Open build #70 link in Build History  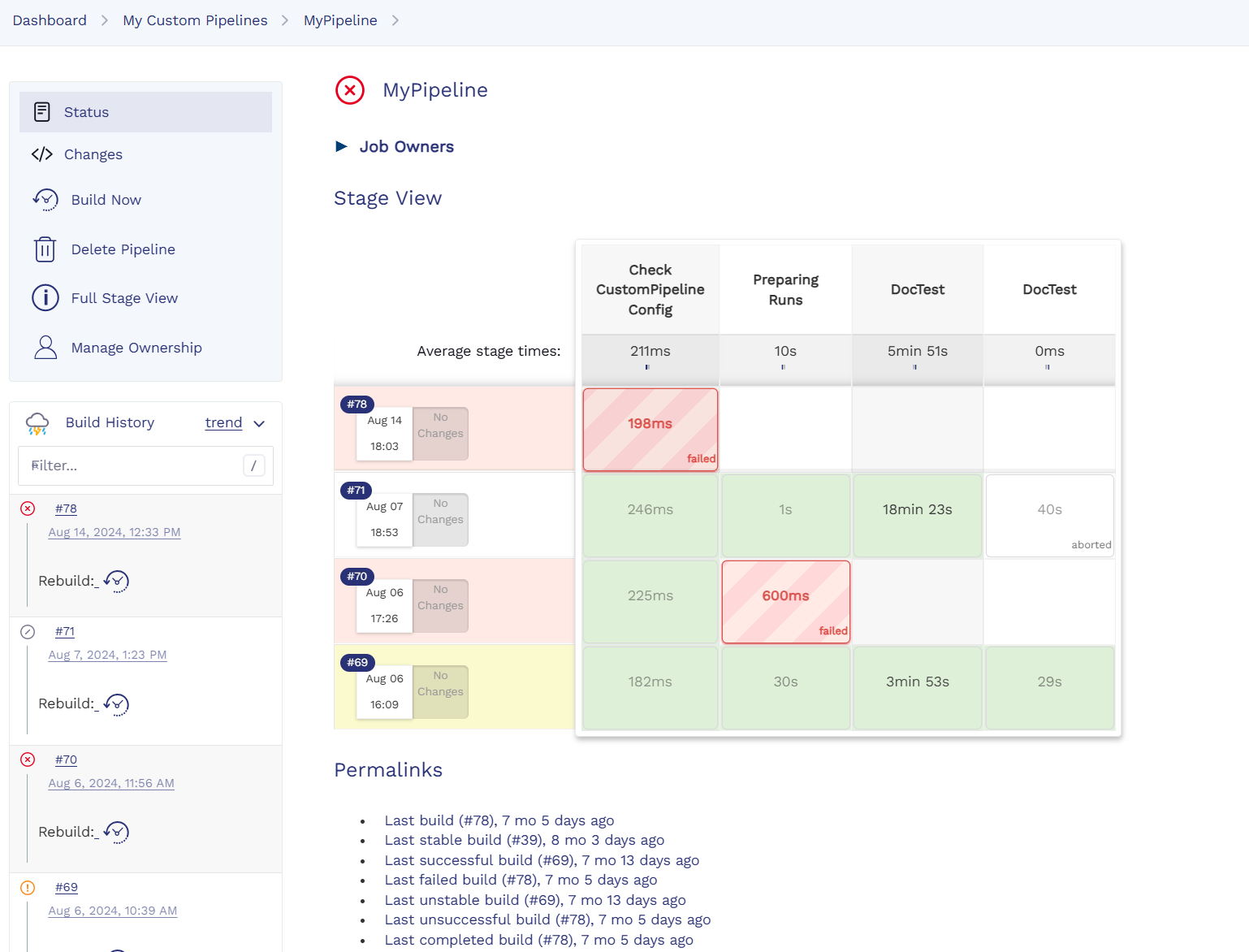pyautogui.click(x=66, y=759)
